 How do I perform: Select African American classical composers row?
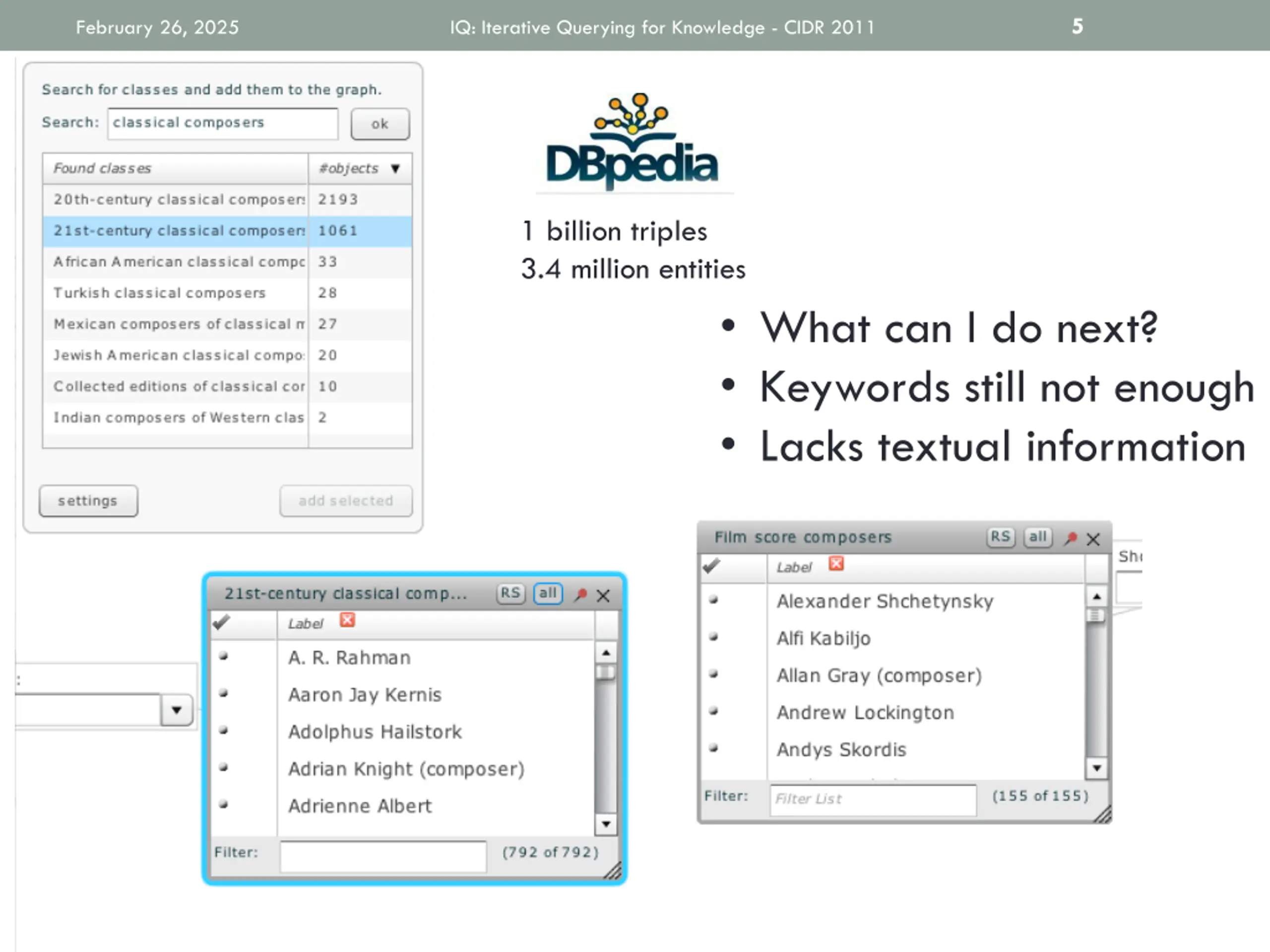[x=227, y=262]
